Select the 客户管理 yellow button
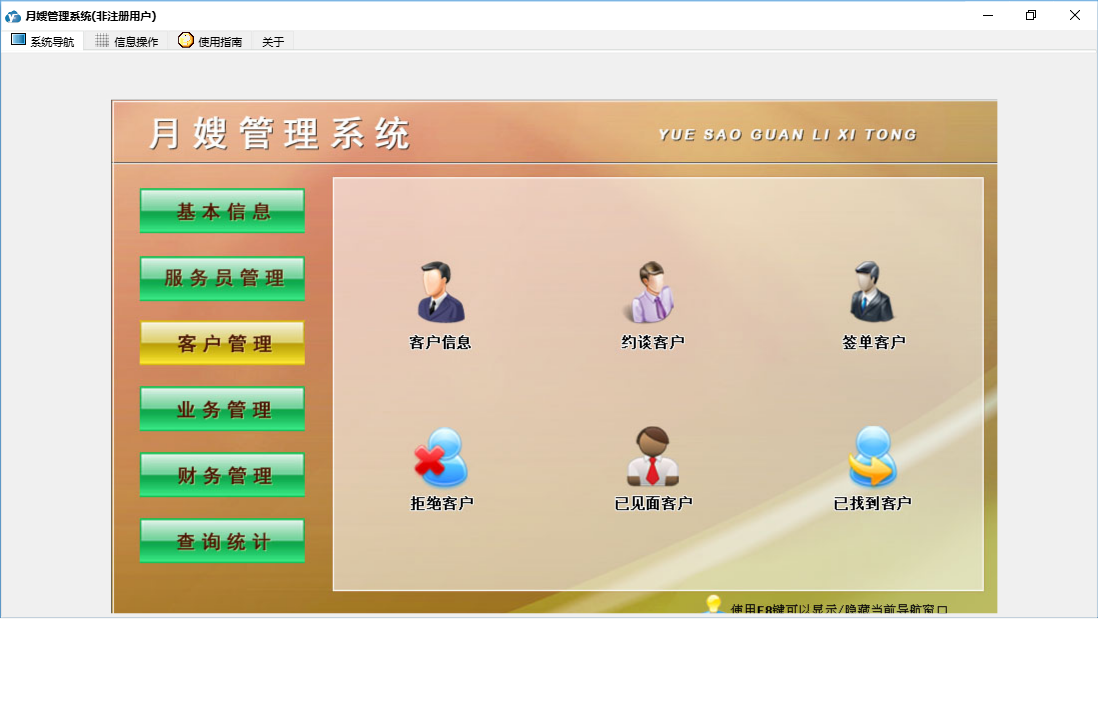Image resolution: width=1098 pixels, height=713 pixels. [223, 343]
